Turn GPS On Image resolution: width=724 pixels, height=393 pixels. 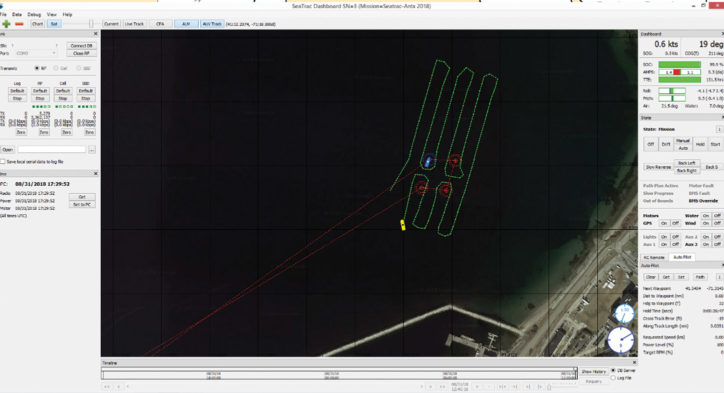click(x=664, y=223)
